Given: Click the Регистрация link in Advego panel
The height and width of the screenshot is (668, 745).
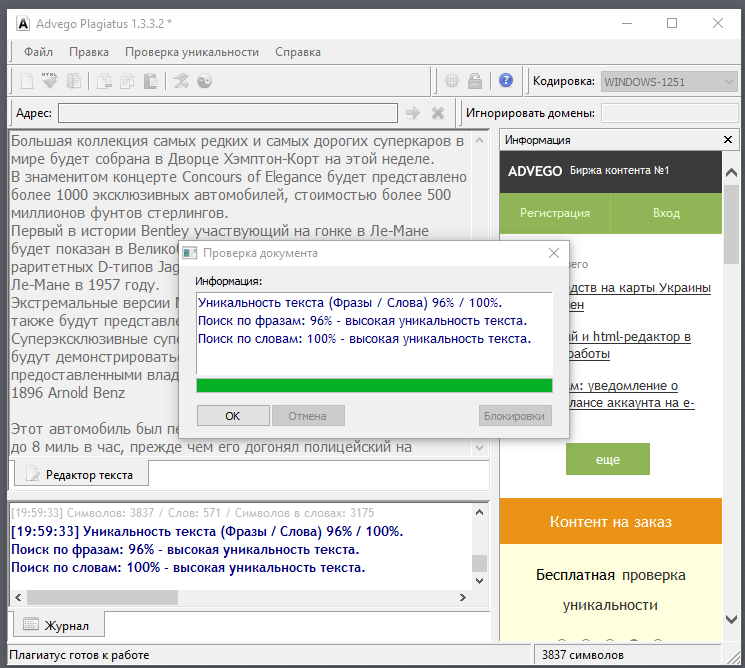Looking at the screenshot, I should click(x=554, y=213).
